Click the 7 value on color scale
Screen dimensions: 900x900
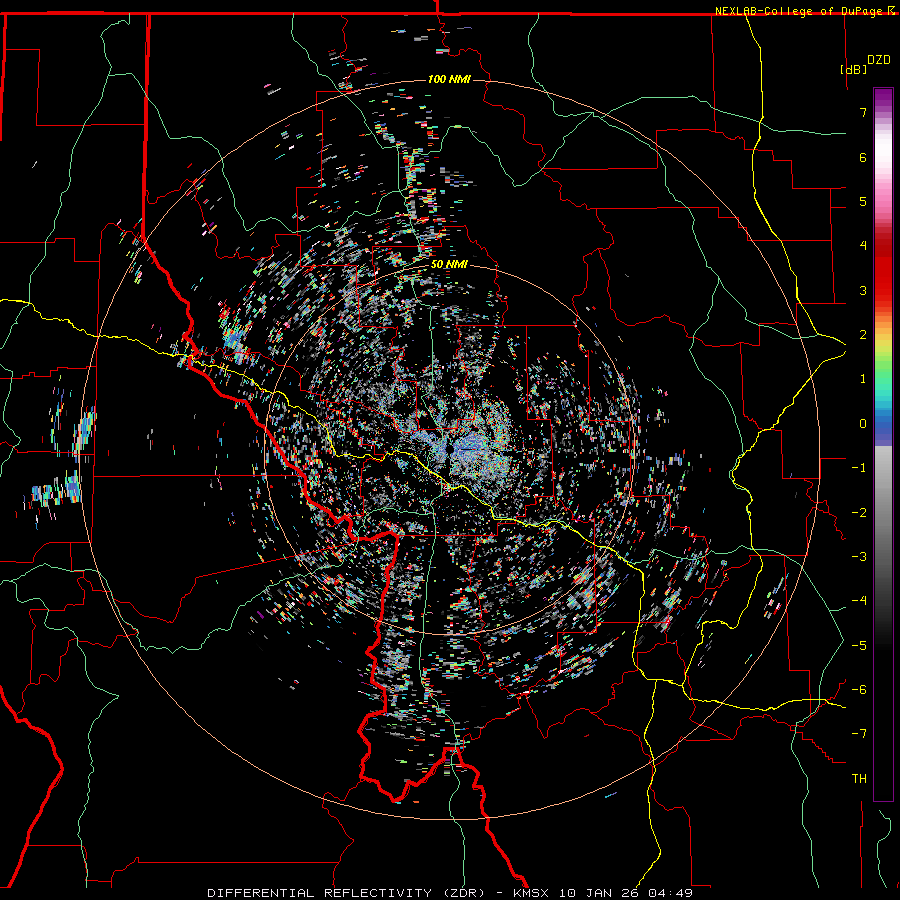pyautogui.click(x=863, y=112)
